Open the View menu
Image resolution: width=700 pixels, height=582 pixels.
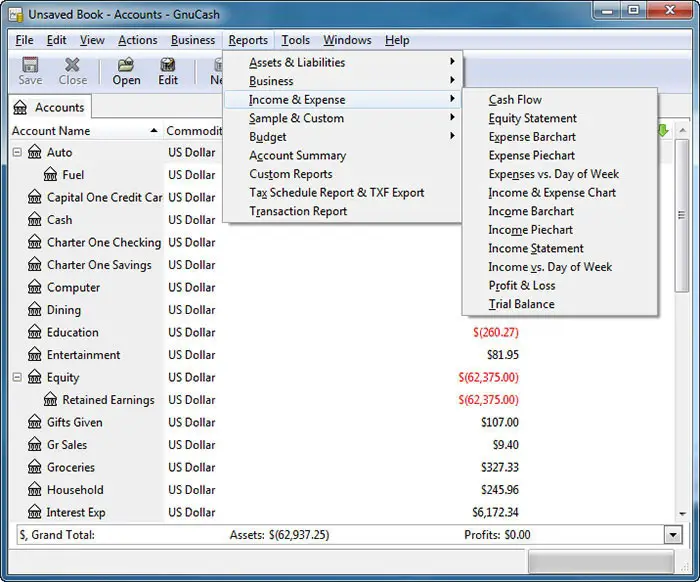pyautogui.click(x=92, y=40)
